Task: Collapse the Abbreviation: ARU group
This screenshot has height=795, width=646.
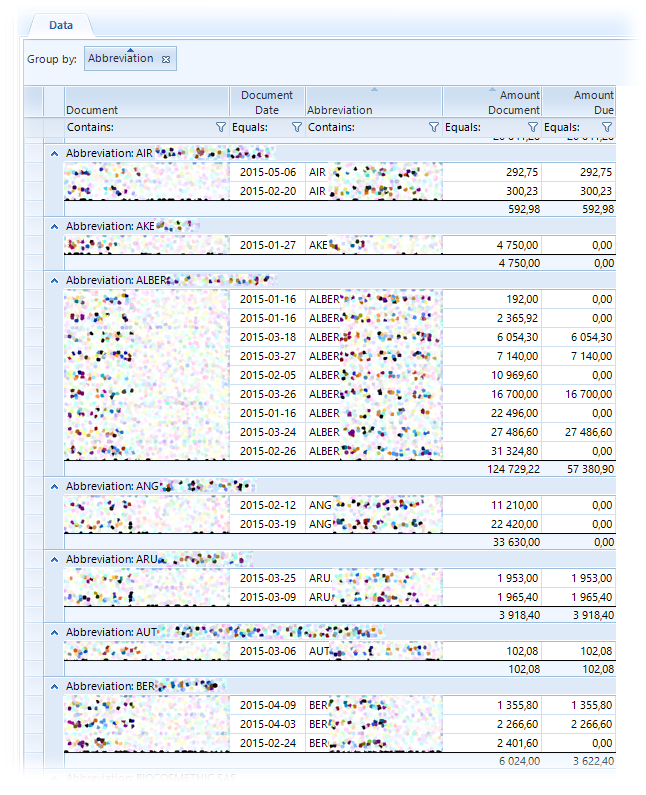Action: click(54, 559)
